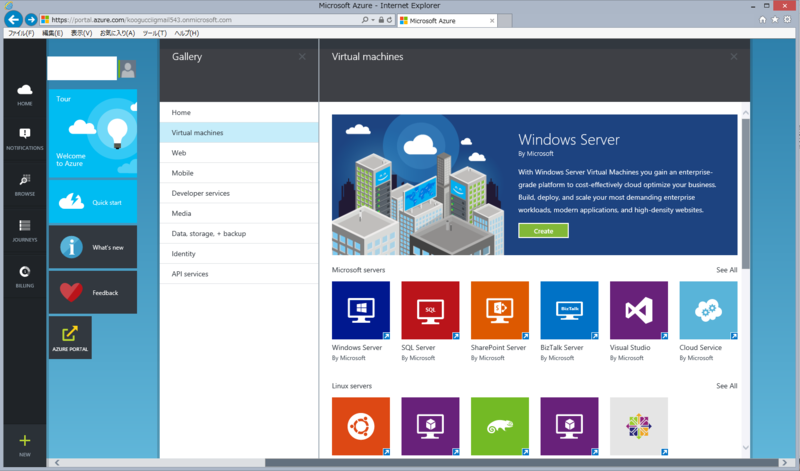The height and width of the screenshot is (471, 800).
Task: Select Home in Gallery list
Action: tap(239, 112)
